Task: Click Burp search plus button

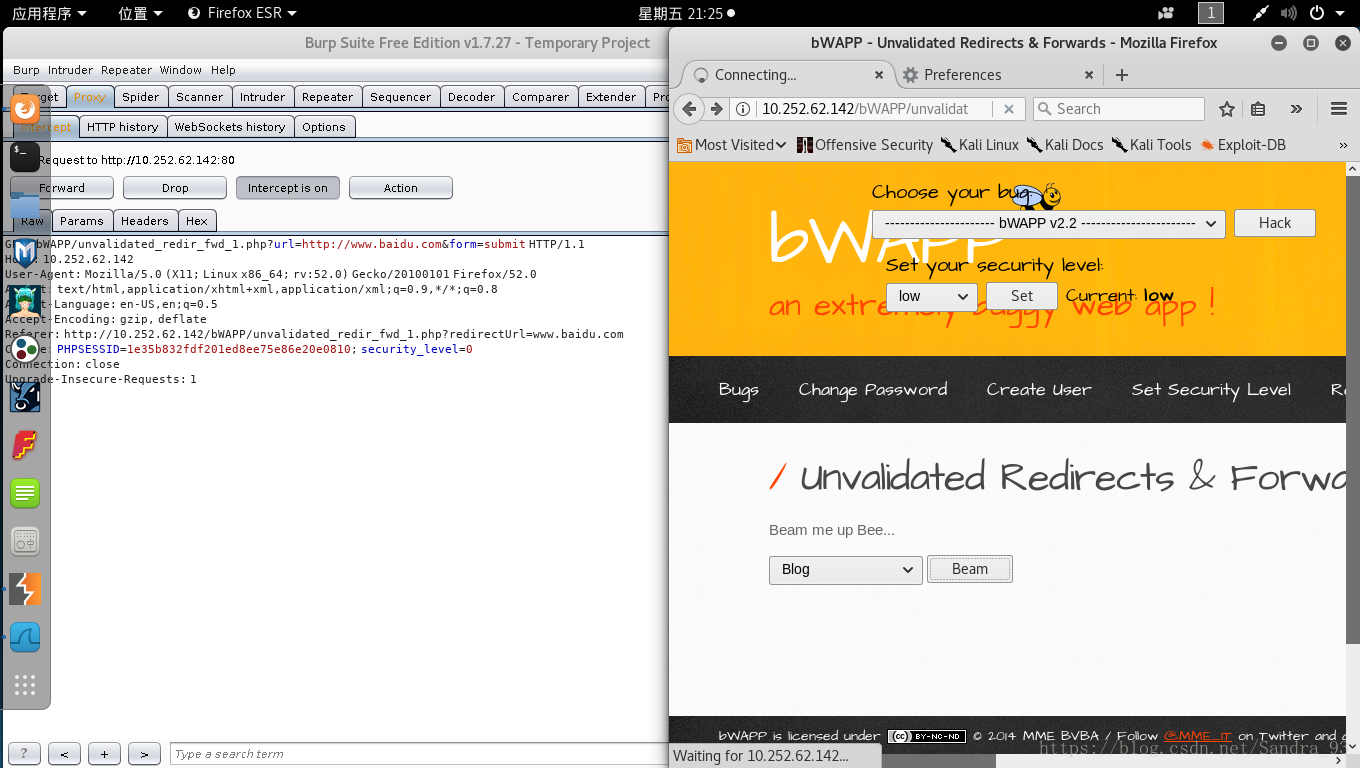Action: pyautogui.click(x=104, y=754)
